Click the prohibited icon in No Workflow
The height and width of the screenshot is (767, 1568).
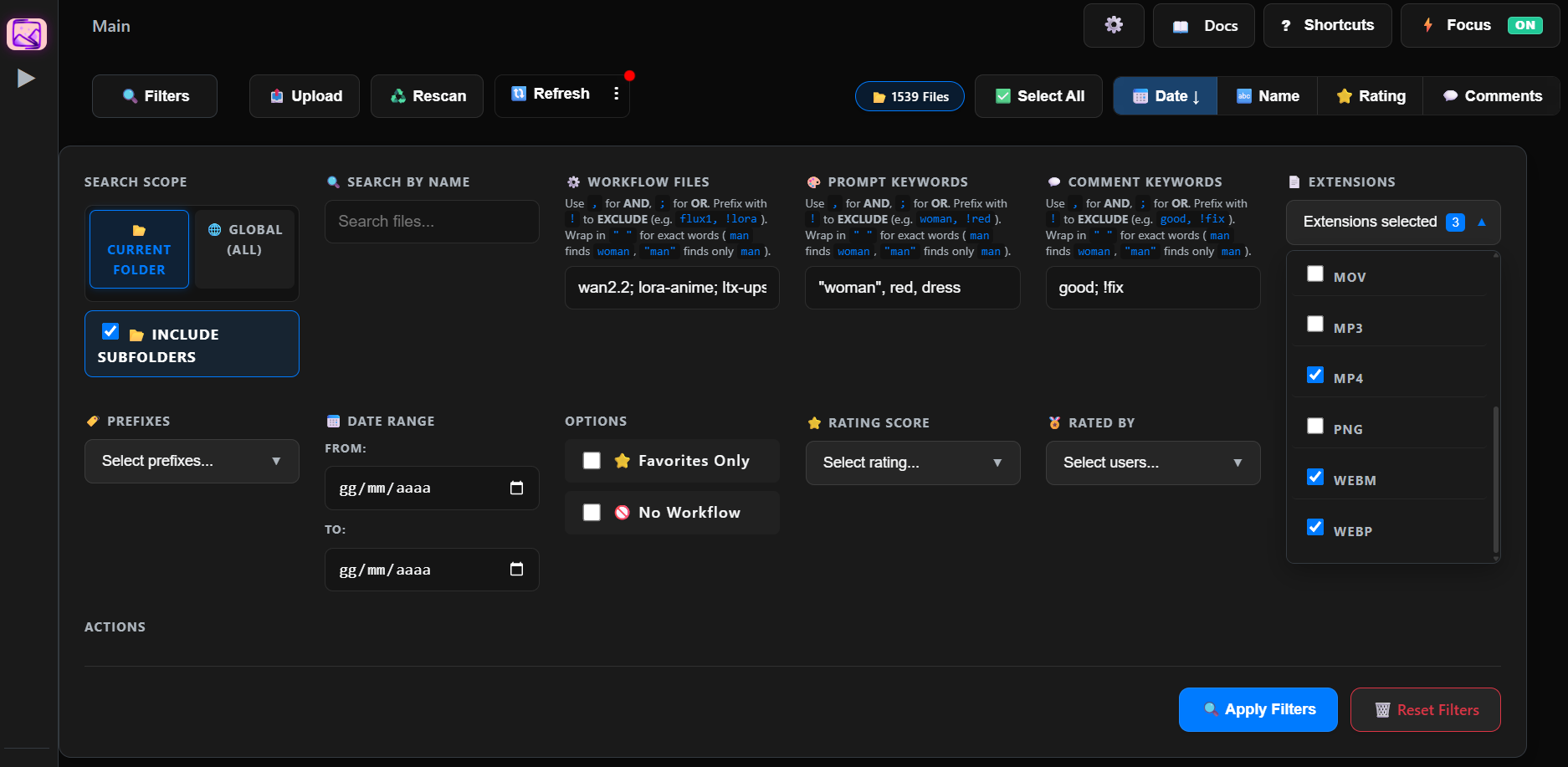[622, 513]
